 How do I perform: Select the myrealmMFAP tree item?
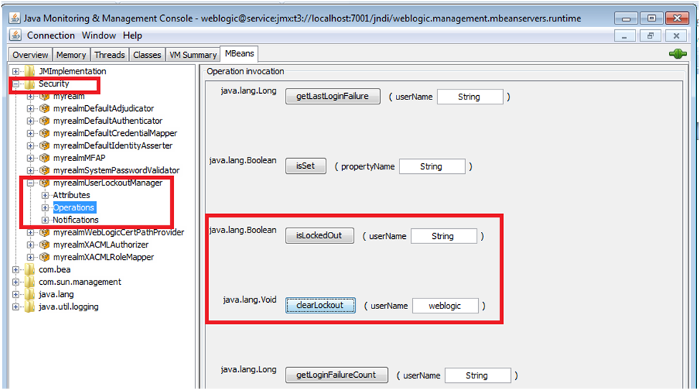[79, 158]
